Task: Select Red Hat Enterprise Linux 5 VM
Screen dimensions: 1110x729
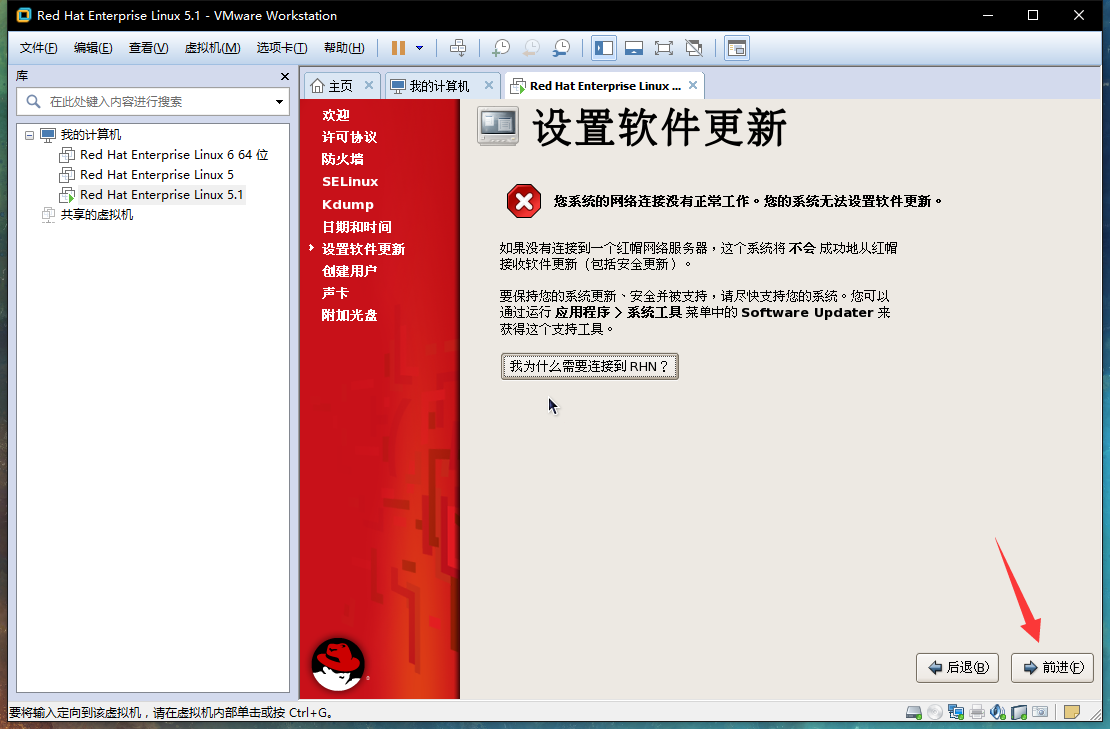Action: 156,174
